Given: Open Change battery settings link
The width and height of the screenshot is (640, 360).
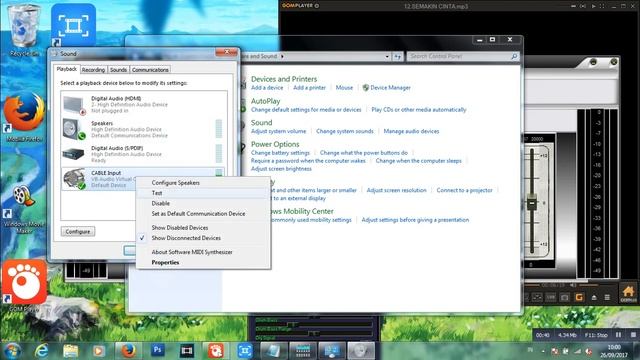Looking at the screenshot, I should click(x=280, y=153).
